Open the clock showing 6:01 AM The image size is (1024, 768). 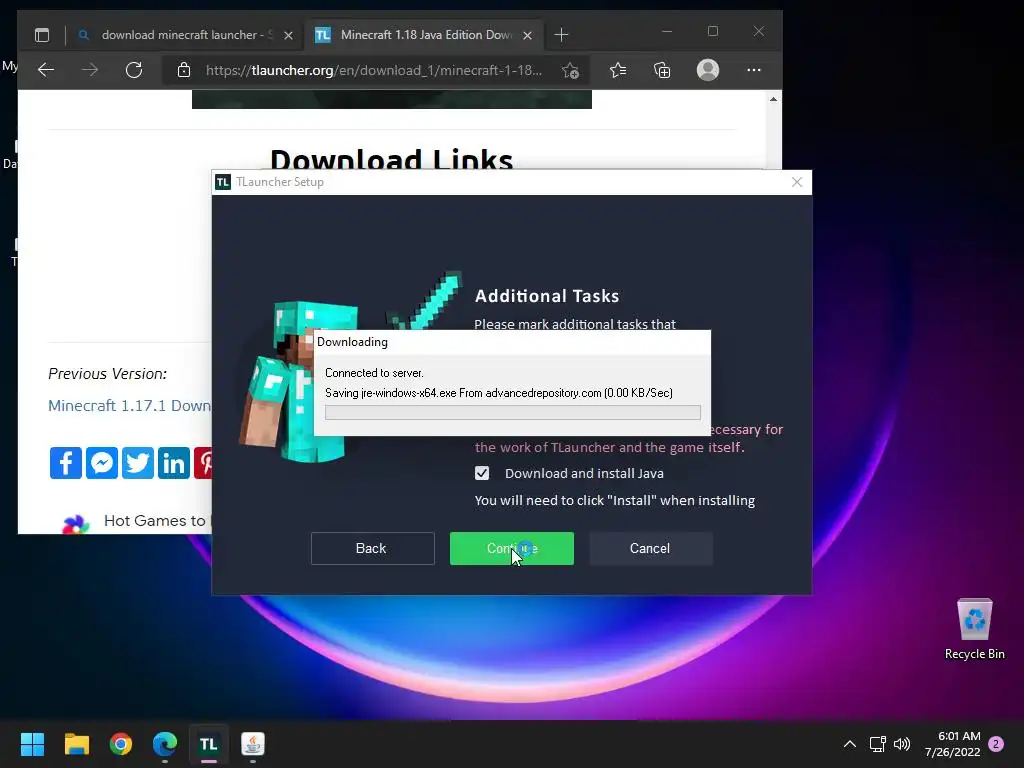point(953,744)
